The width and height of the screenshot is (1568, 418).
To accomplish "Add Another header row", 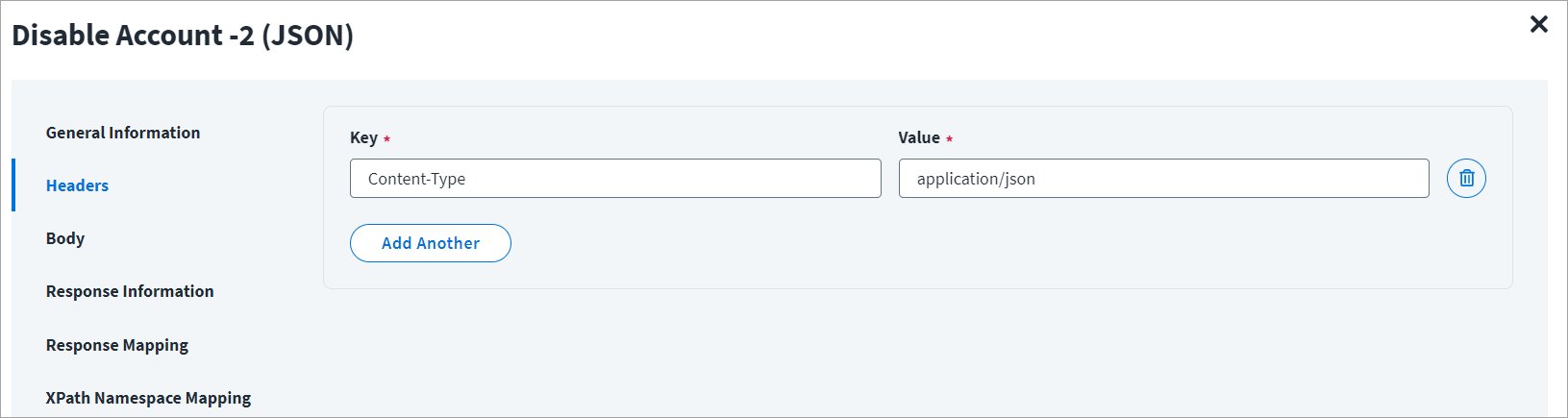I will click(x=430, y=243).
